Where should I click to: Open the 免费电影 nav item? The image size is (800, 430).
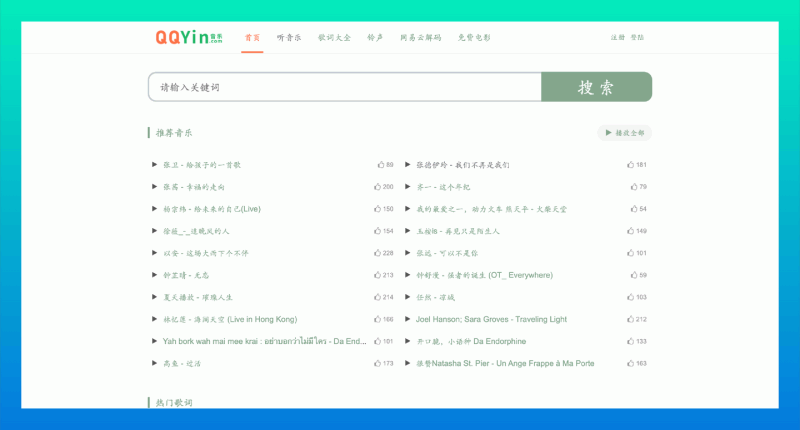(474, 37)
